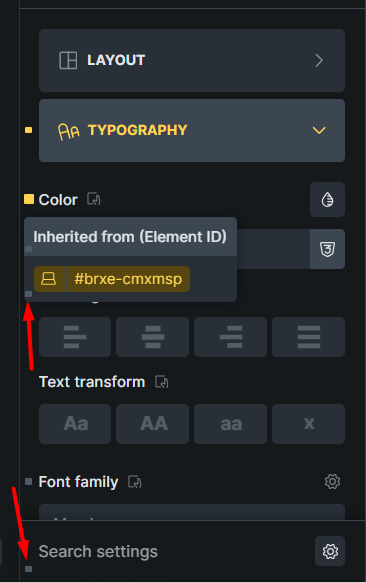Screen dimensions: 366x583
Task: Select right text alignment
Action: (x=231, y=337)
